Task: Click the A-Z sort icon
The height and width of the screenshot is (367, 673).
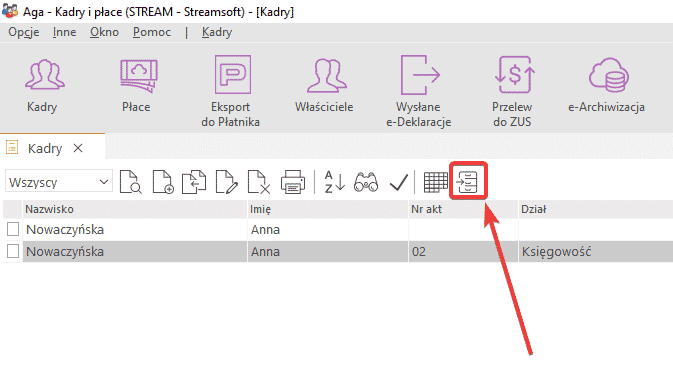Action: click(334, 182)
